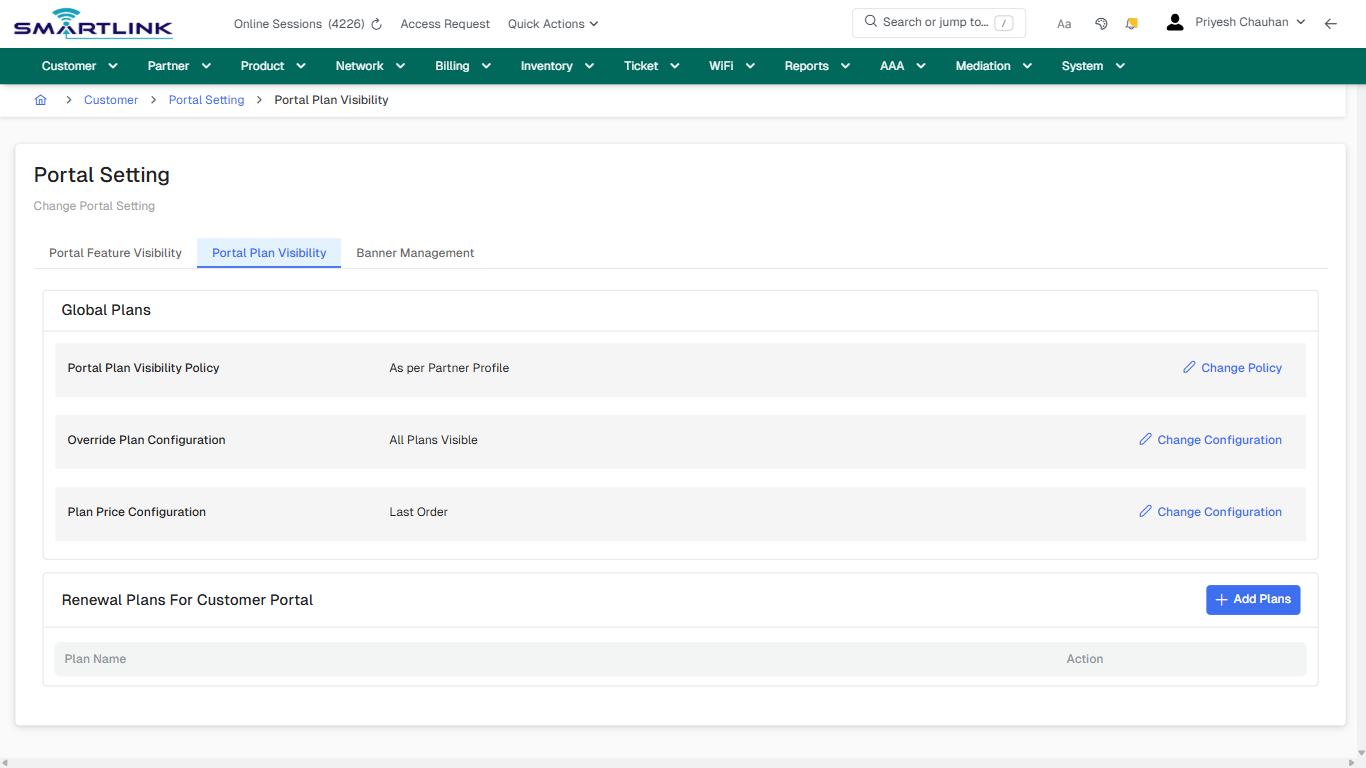The image size is (1366, 768).
Task: Go home using the breadcrumb house icon
Action: 40,100
